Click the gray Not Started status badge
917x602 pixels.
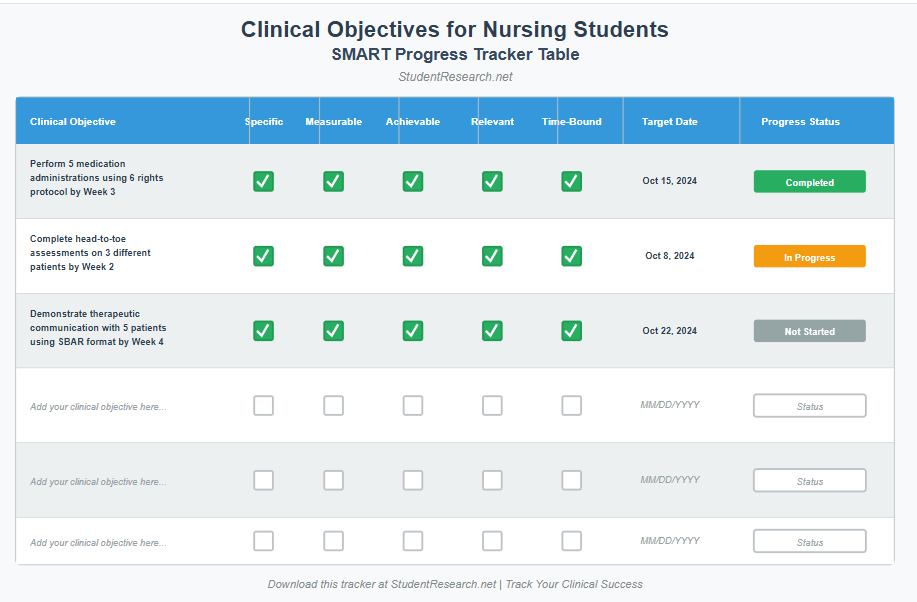pyautogui.click(x=809, y=330)
